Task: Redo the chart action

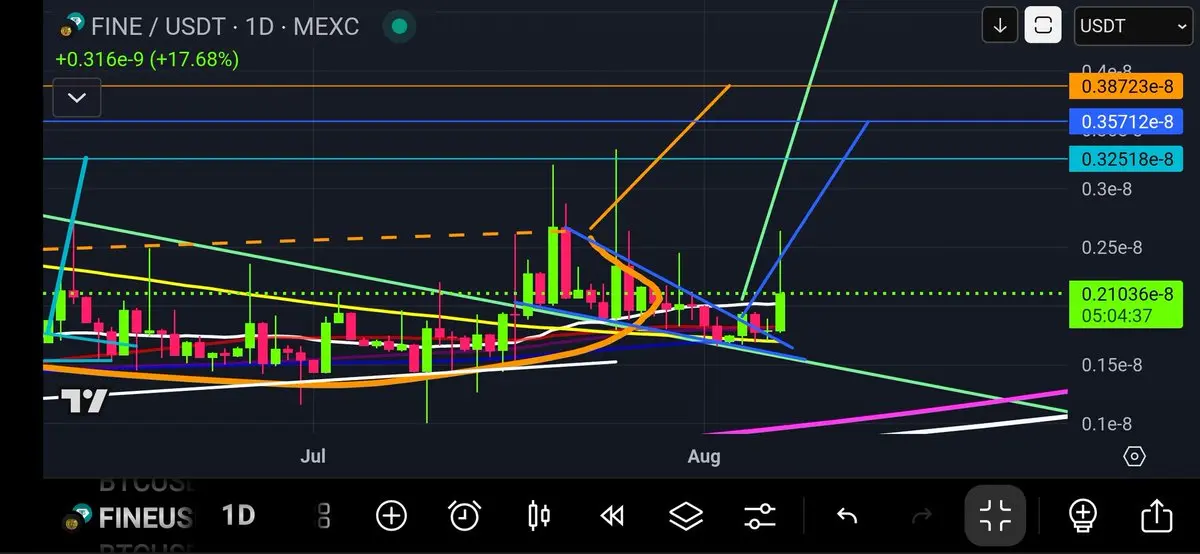Action: tap(921, 516)
